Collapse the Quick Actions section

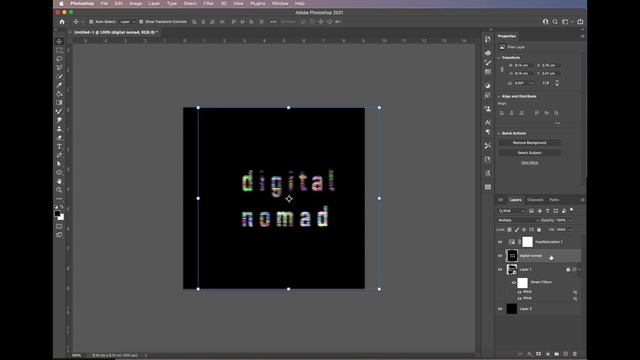point(499,133)
